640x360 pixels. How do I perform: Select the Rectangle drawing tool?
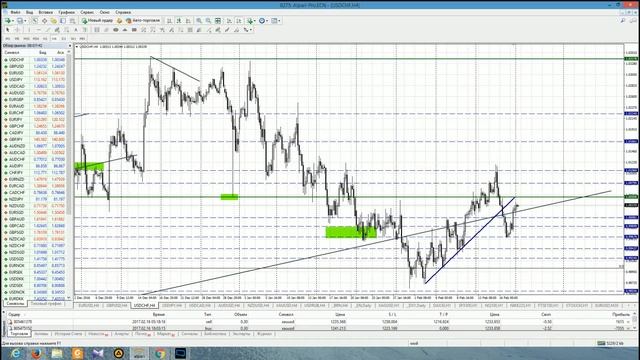(x=134, y=30)
